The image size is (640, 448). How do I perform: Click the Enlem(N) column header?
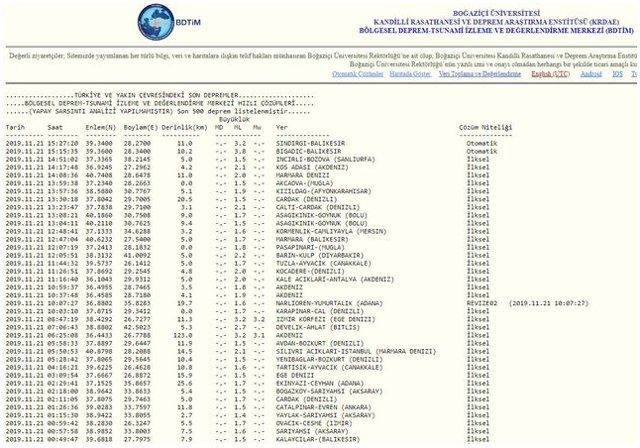(x=101, y=127)
